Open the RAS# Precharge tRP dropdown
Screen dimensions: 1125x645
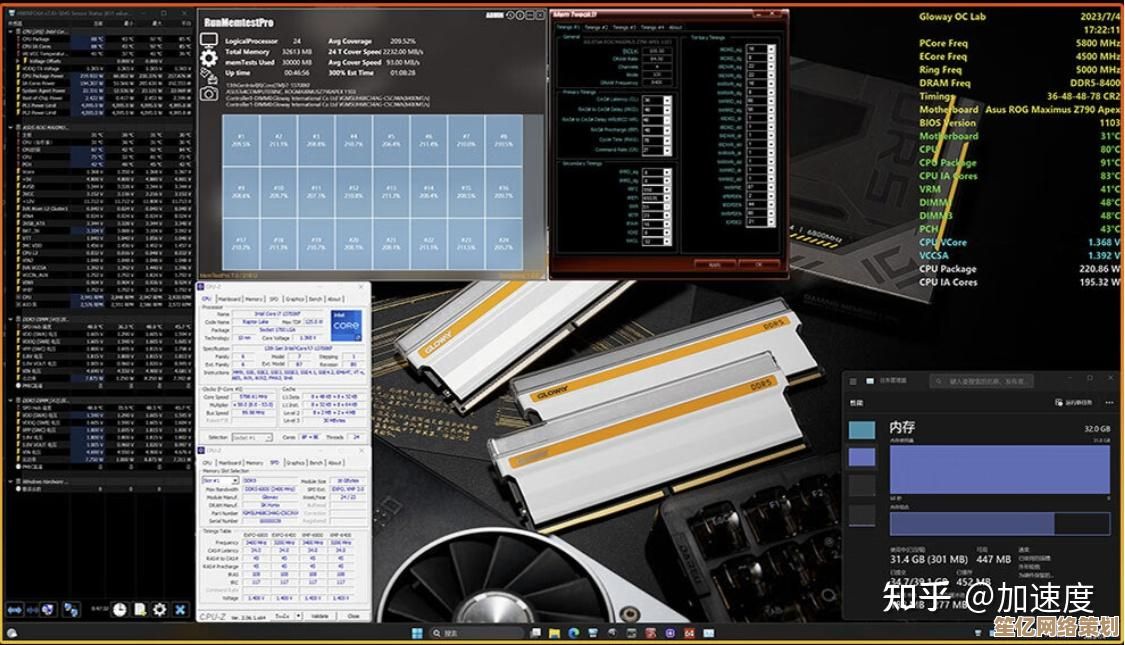pyautogui.click(x=667, y=130)
